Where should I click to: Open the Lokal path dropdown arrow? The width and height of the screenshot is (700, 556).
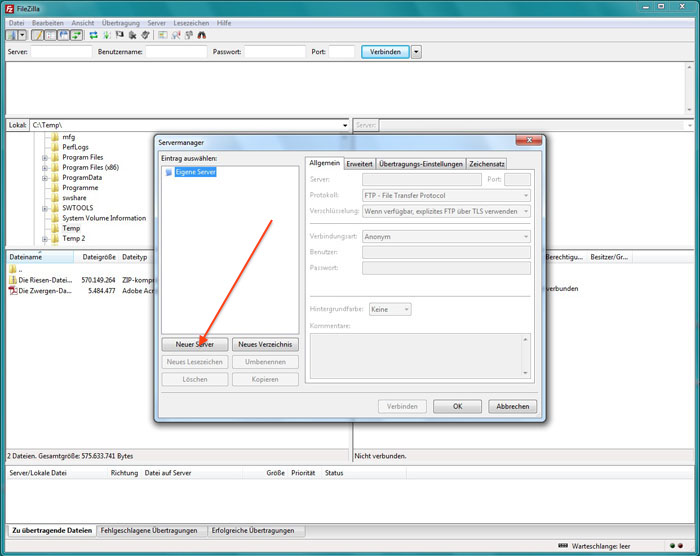click(x=345, y=125)
